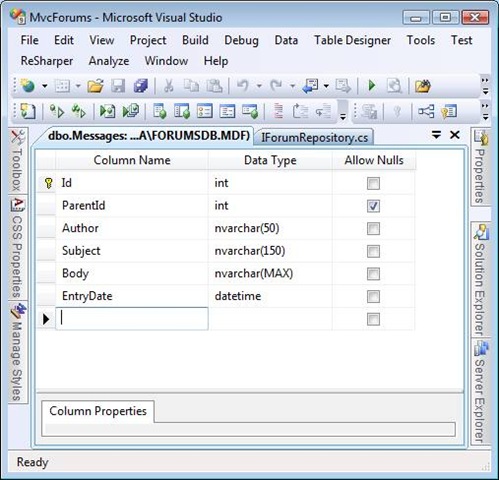Click the grayed Set Primary Key icon
This screenshot has width=499, height=480.
click(x=397, y=111)
